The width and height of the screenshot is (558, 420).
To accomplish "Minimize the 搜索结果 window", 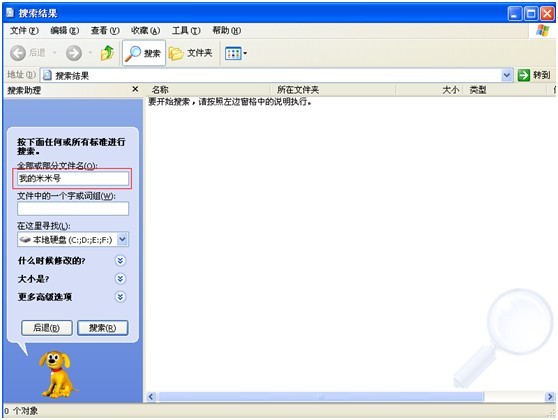I will tap(515, 14).
